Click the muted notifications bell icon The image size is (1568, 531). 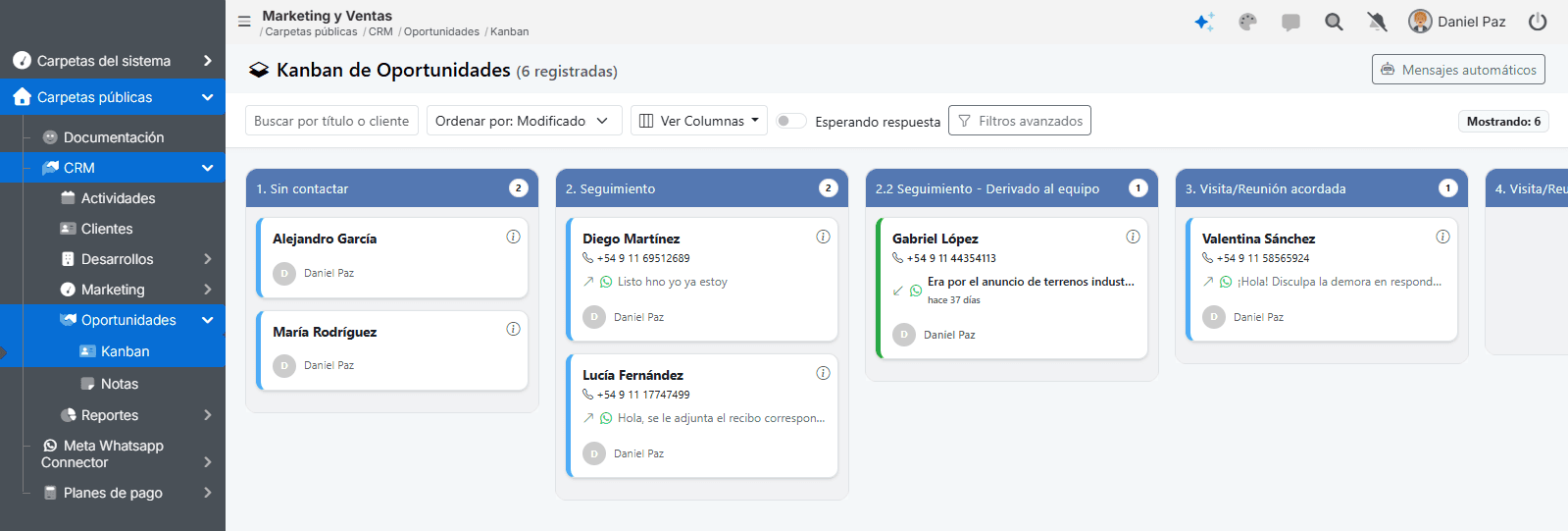1377,22
